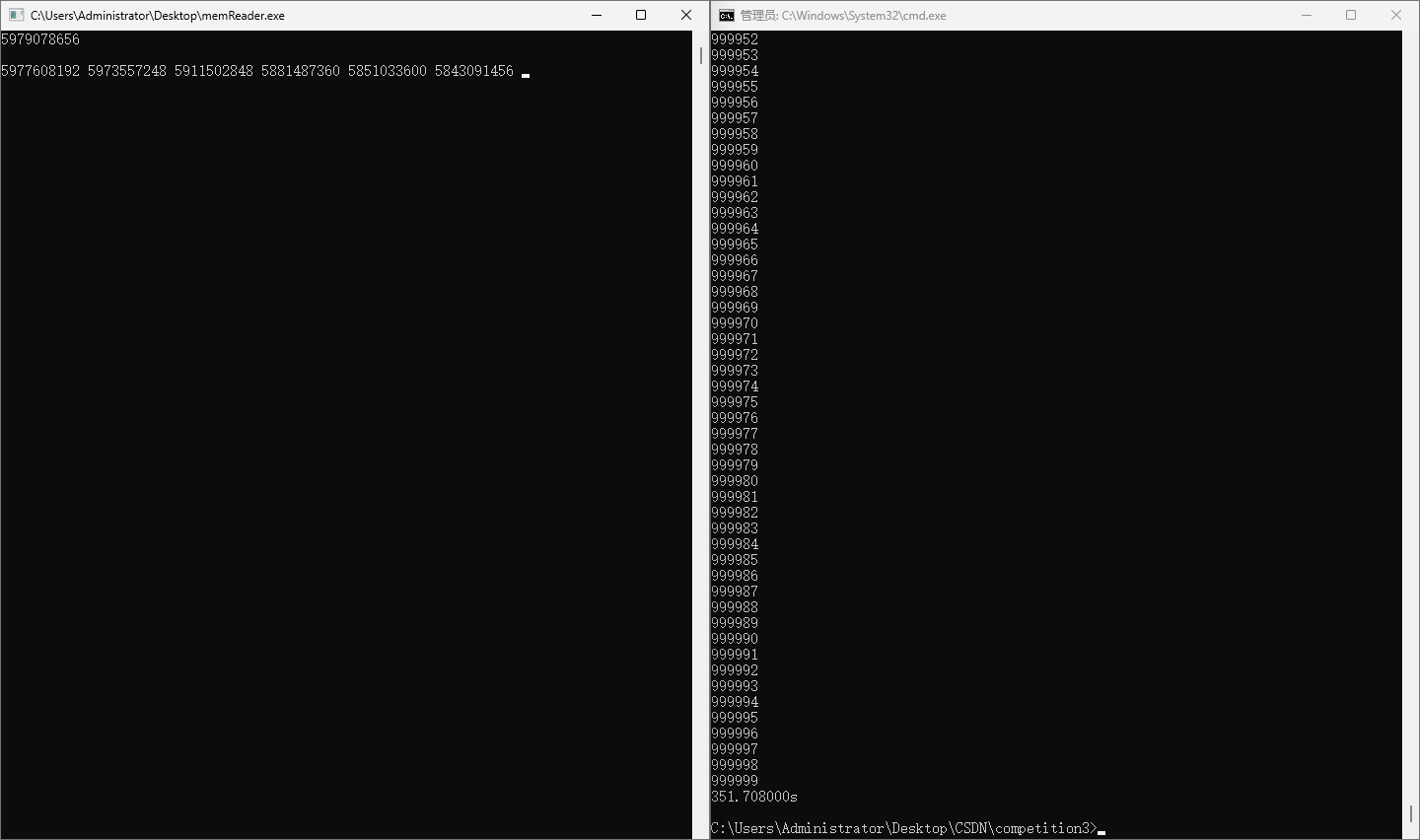Click output line 999987 in cmd
The height and width of the screenshot is (840, 1420).
coord(735,592)
